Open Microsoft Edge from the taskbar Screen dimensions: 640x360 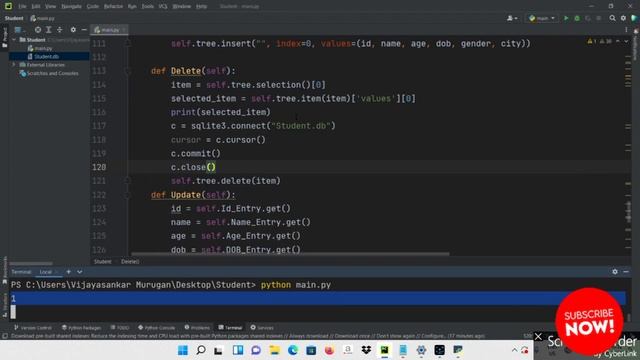pos(293,350)
